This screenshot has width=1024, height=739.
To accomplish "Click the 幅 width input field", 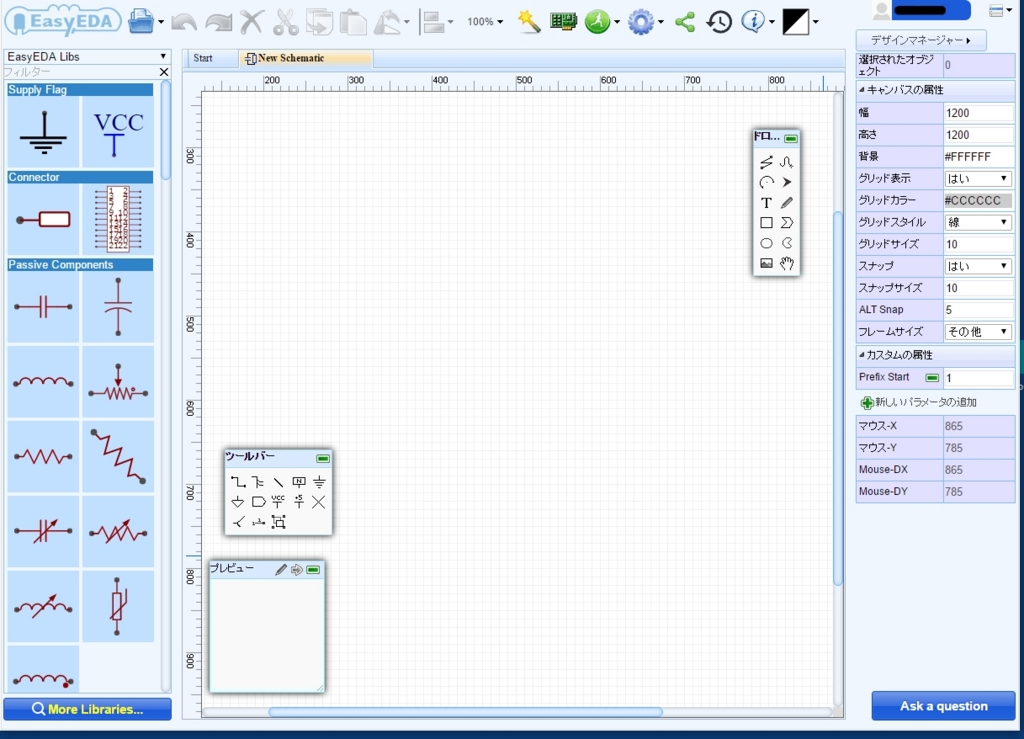I will click(978, 112).
